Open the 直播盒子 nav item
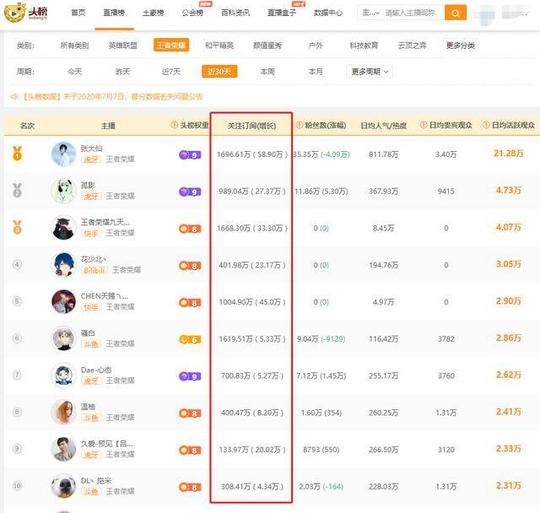This screenshot has width=540, height=513. pyautogui.click(x=282, y=13)
